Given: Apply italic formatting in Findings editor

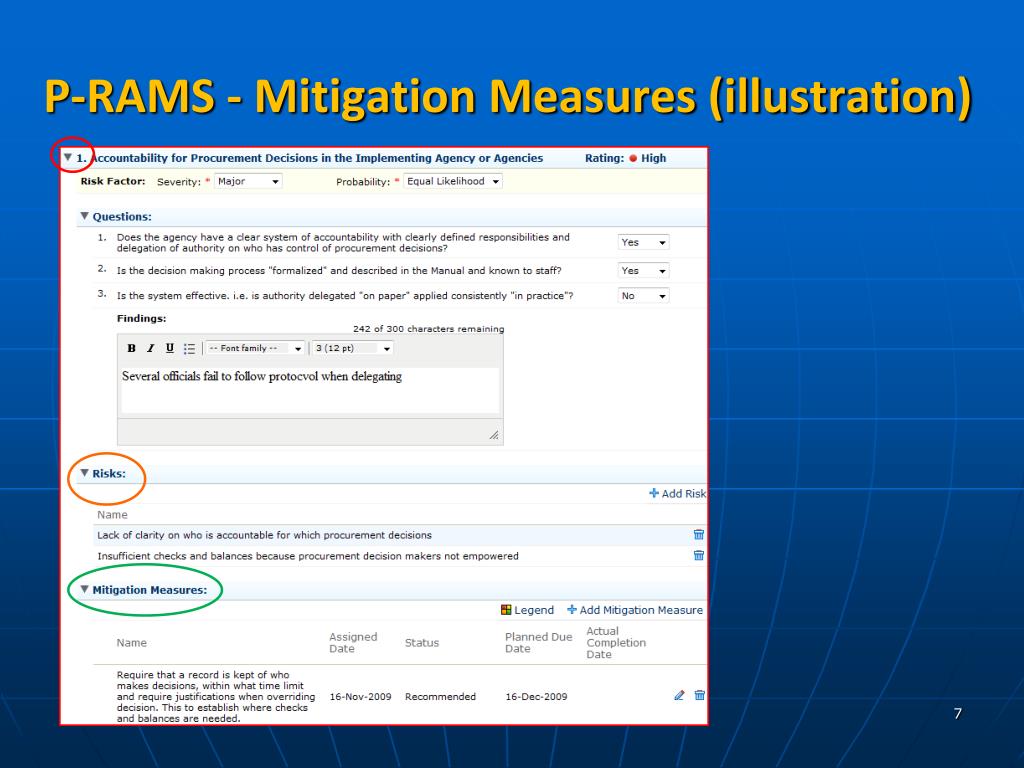Looking at the screenshot, I should [150, 348].
